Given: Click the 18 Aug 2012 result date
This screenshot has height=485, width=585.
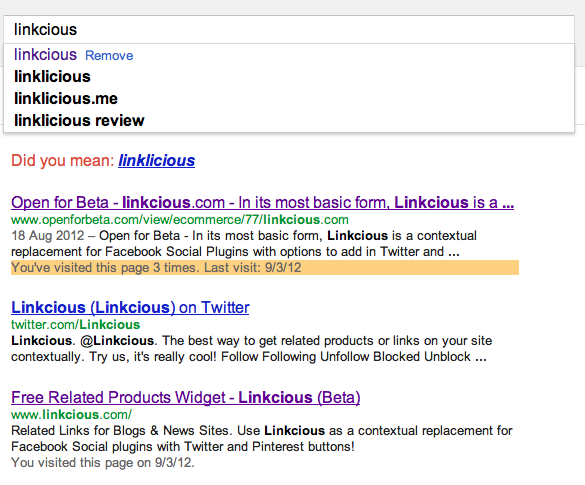Looking at the screenshot, I should click(x=48, y=236).
